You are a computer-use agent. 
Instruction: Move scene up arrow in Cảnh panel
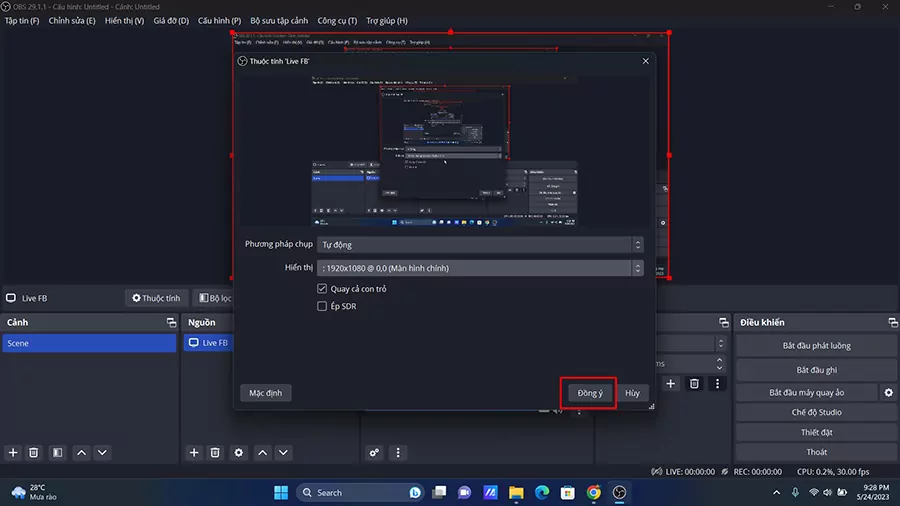pyautogui.click(x=82, y=453)
